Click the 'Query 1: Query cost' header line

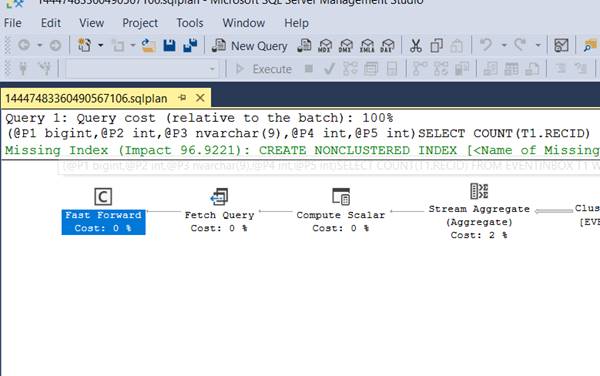[x=199, y=118]
